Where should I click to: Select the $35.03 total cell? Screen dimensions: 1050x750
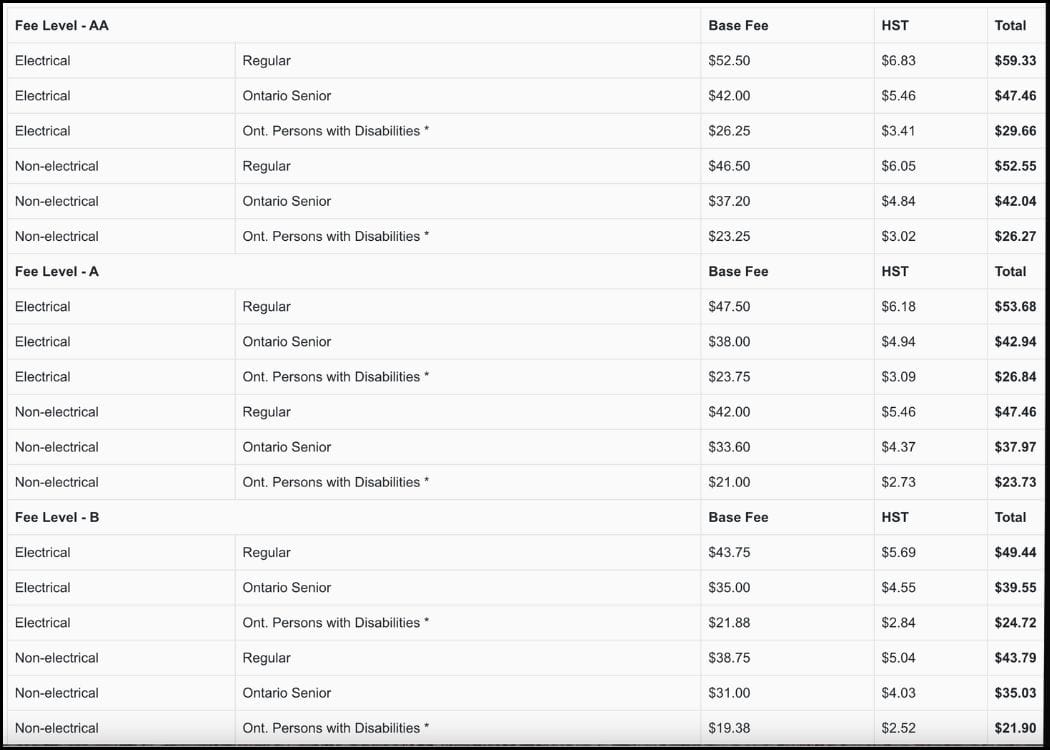tap(1015, 692)
